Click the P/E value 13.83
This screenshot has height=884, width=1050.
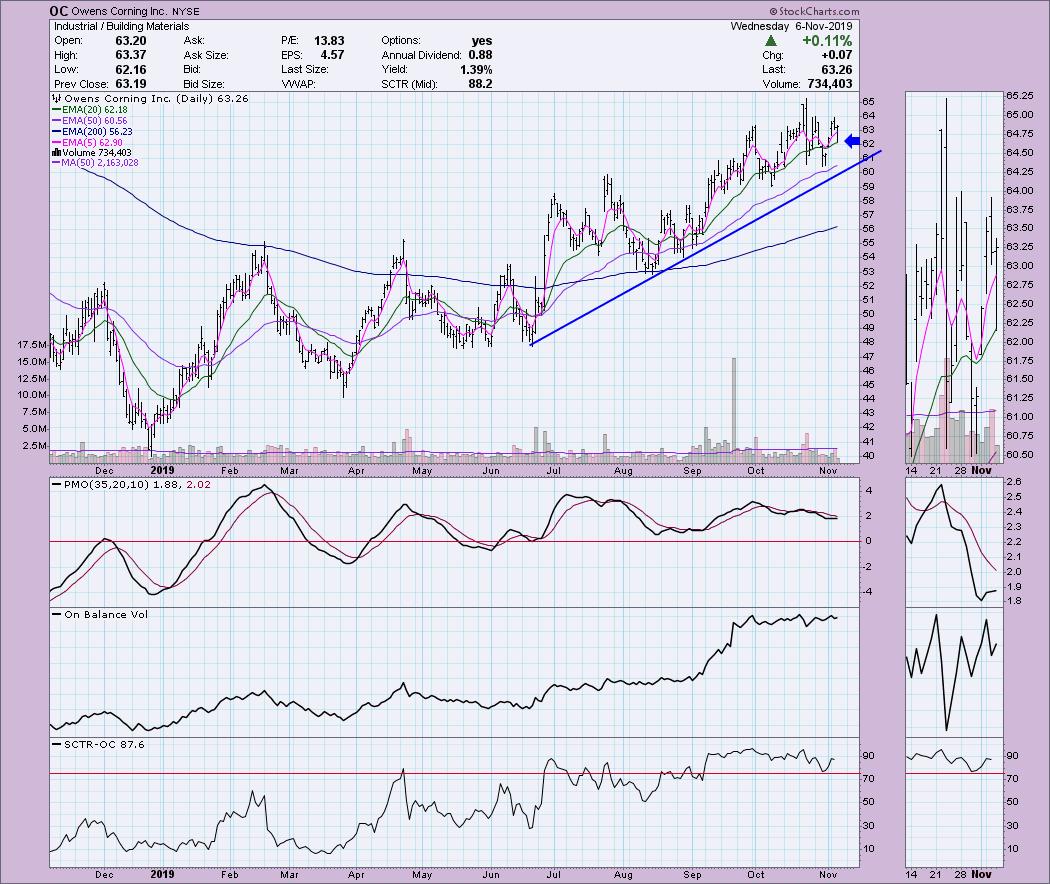(329, 41)
